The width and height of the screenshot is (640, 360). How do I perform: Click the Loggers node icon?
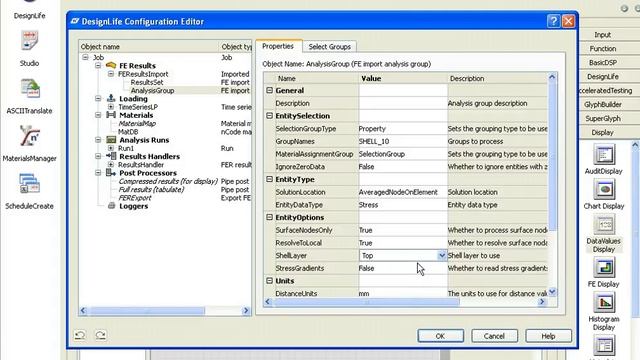[111, 206]
